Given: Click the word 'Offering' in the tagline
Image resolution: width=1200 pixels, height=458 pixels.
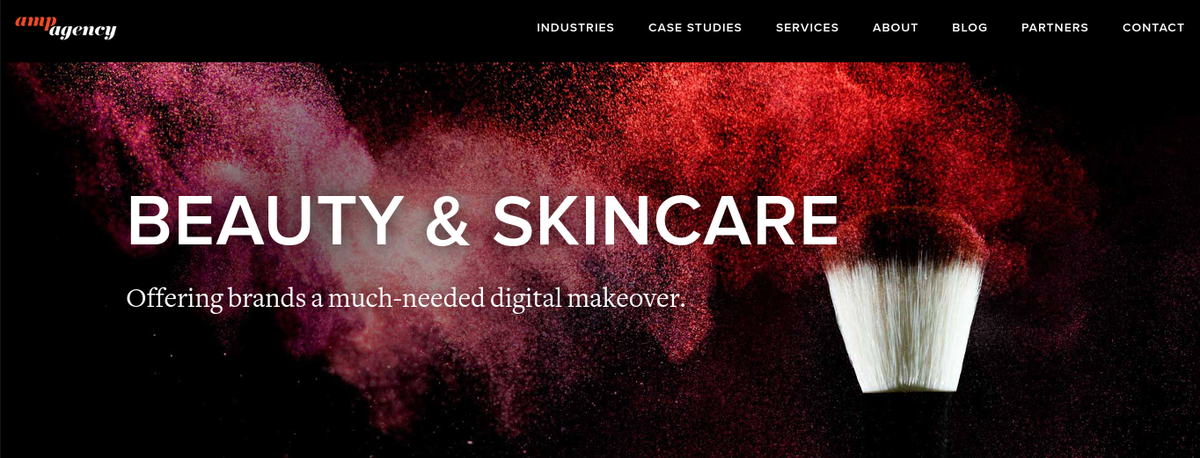Looking at the screenshot, I should (x=172, y=298).
